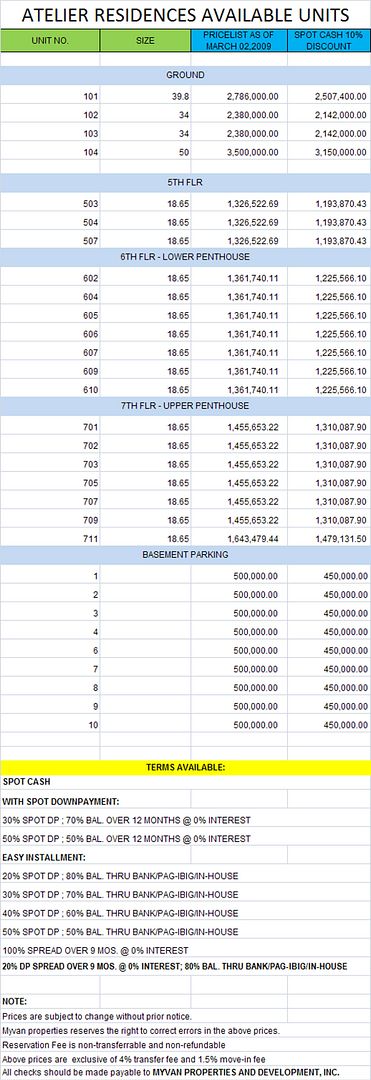
Task: Click the 100% SPREAD OVER 9 MOS. row
Action: pyautogui.click(x=185, y=951)
